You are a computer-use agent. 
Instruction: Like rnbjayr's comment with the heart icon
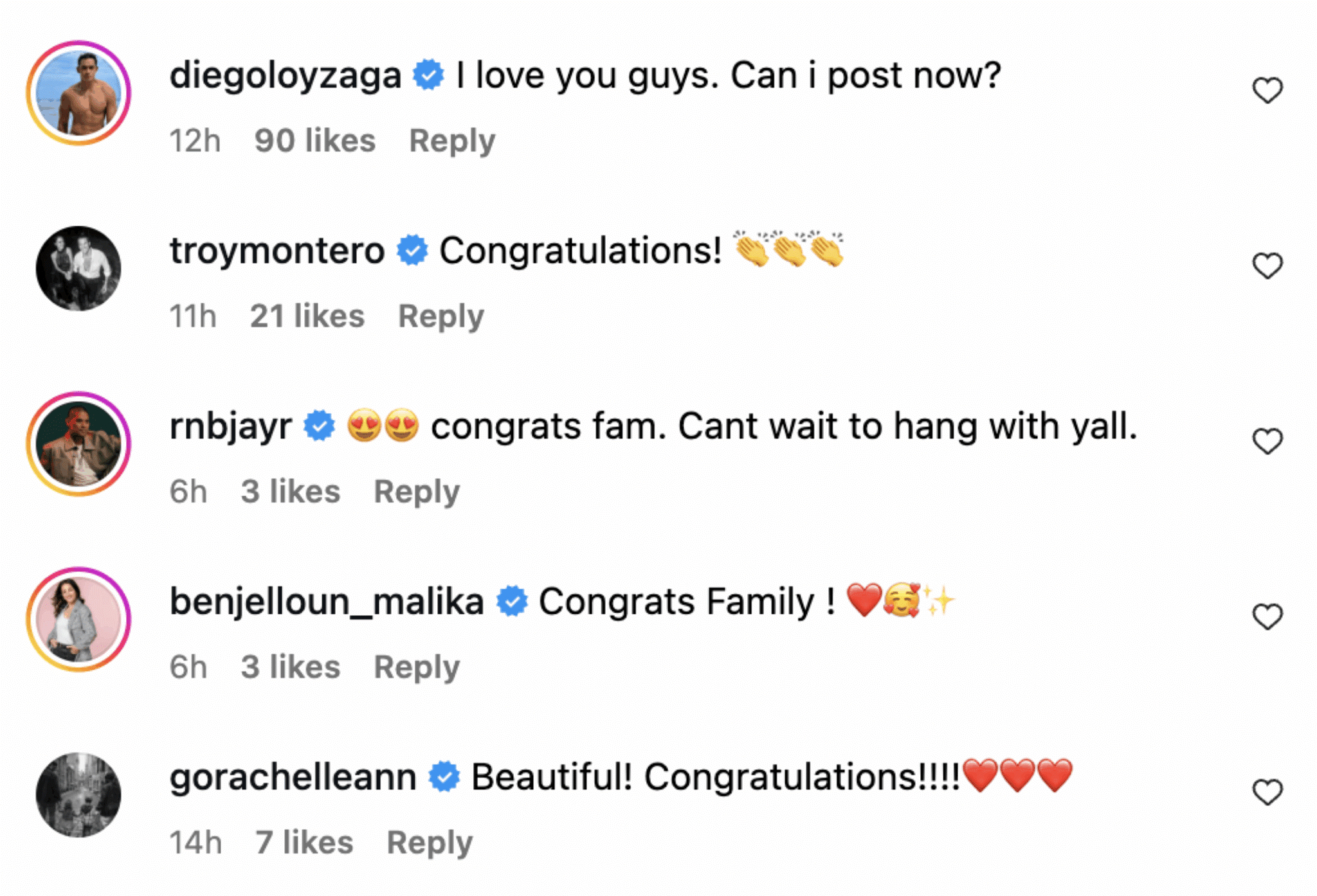coord(1267,441)
